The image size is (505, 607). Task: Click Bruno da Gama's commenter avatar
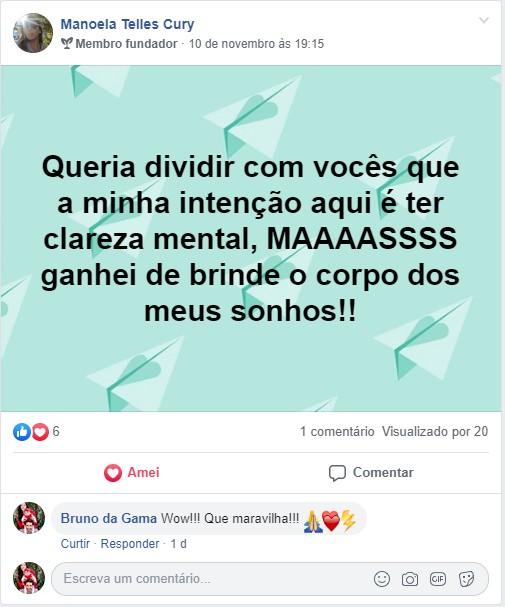(x=29, y=518)
